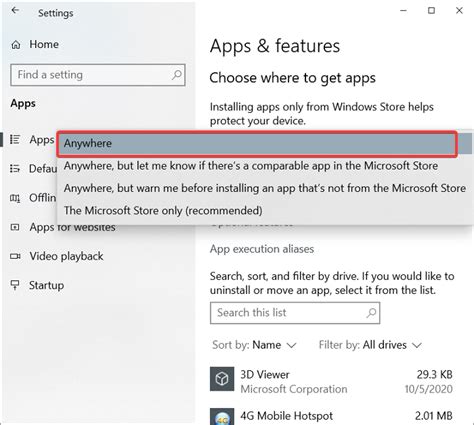
Task: Close the Settings window
Action: 459,11
